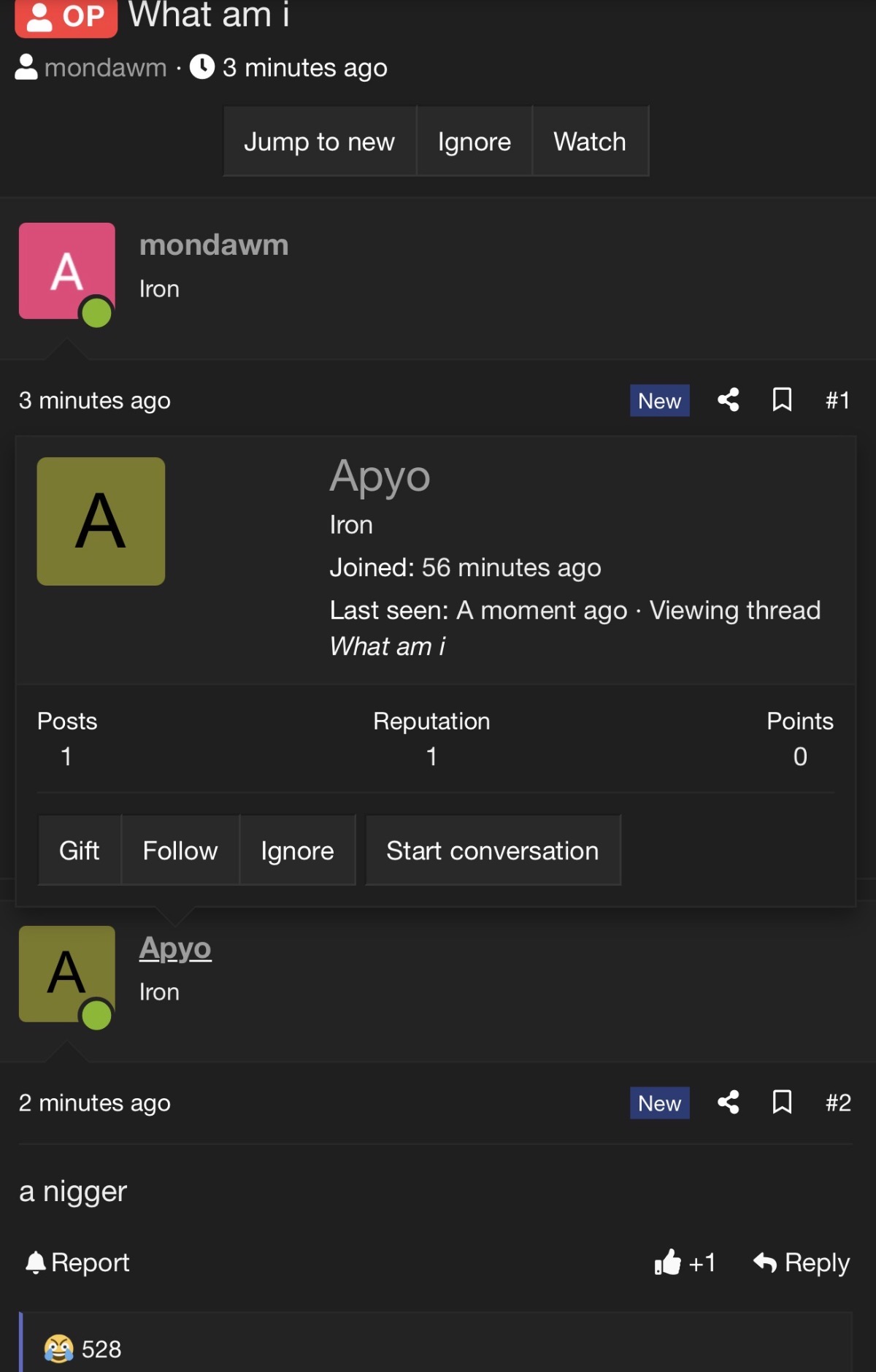Click the large Apyo avatar in the popup
Viewport: 876px width, 1372px height.
[x=101, y=521]
